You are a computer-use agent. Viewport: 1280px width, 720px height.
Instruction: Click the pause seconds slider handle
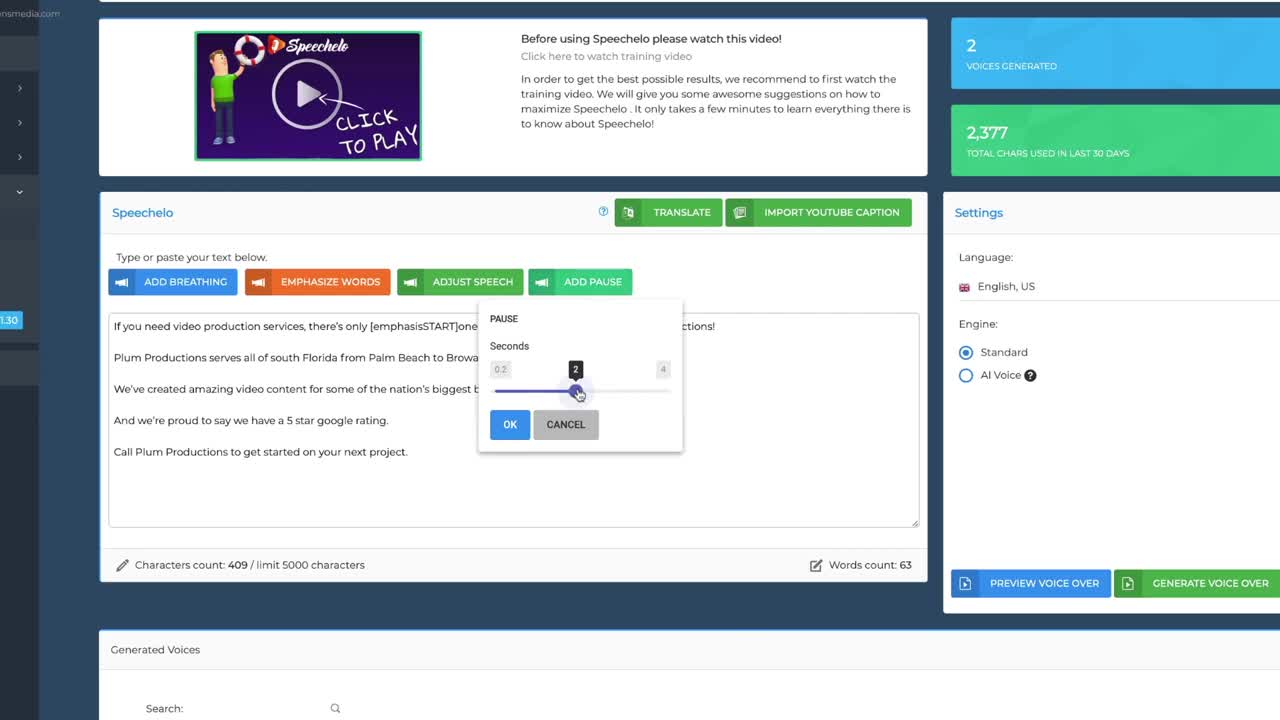coord(576,391)
